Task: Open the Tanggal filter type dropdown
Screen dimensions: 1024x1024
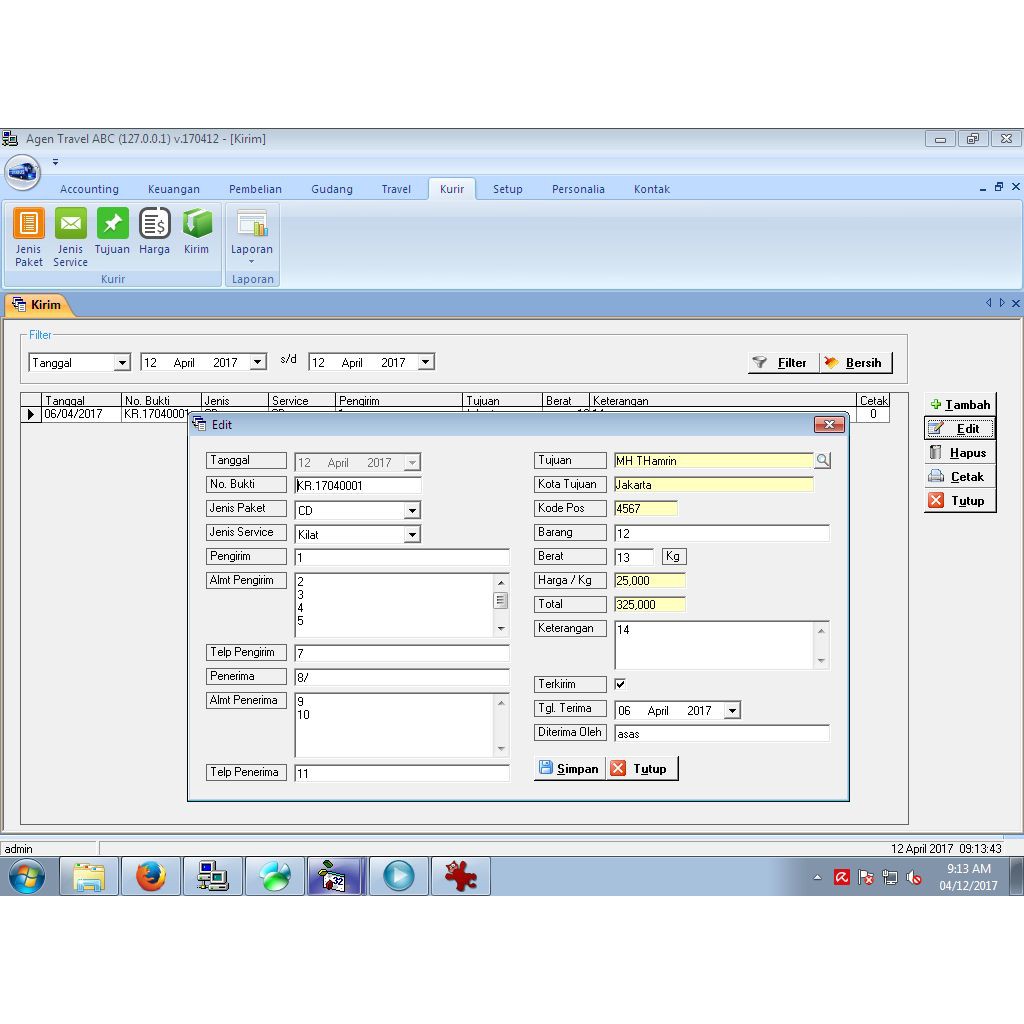Action: 122,363
